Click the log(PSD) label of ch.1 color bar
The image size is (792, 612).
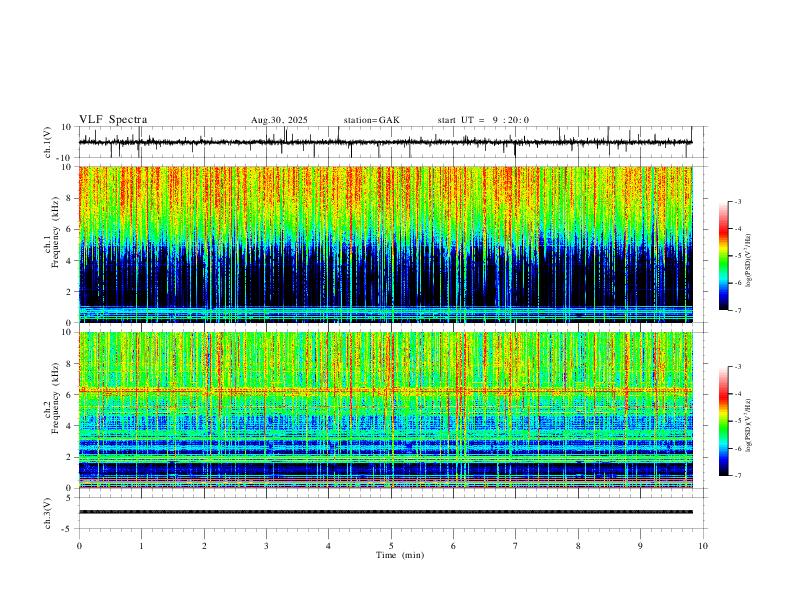(748, 260)
